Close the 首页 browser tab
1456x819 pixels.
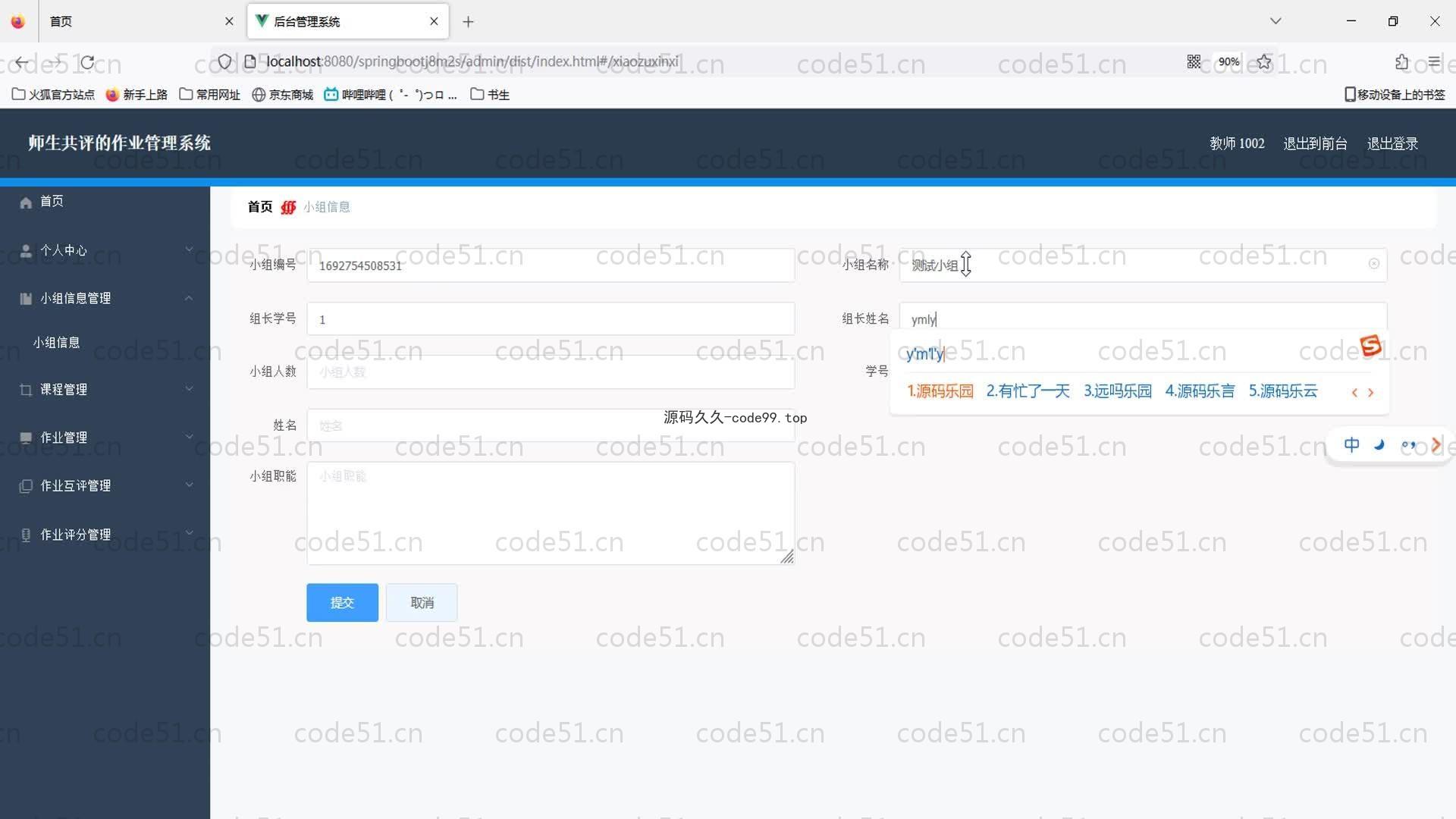[x=229, y=21]
